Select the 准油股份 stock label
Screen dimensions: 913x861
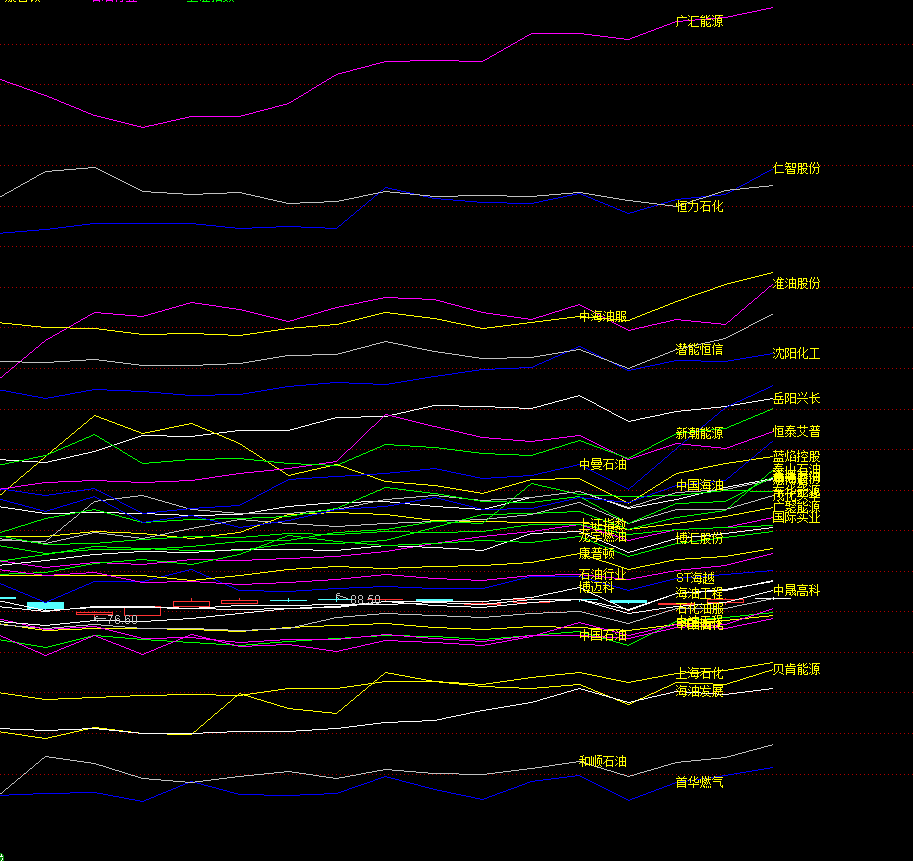[796, 283]
